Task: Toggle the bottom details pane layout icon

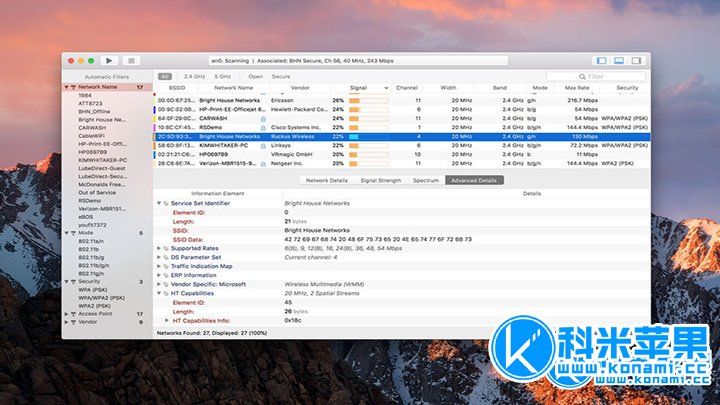Action: click(619, 61)
